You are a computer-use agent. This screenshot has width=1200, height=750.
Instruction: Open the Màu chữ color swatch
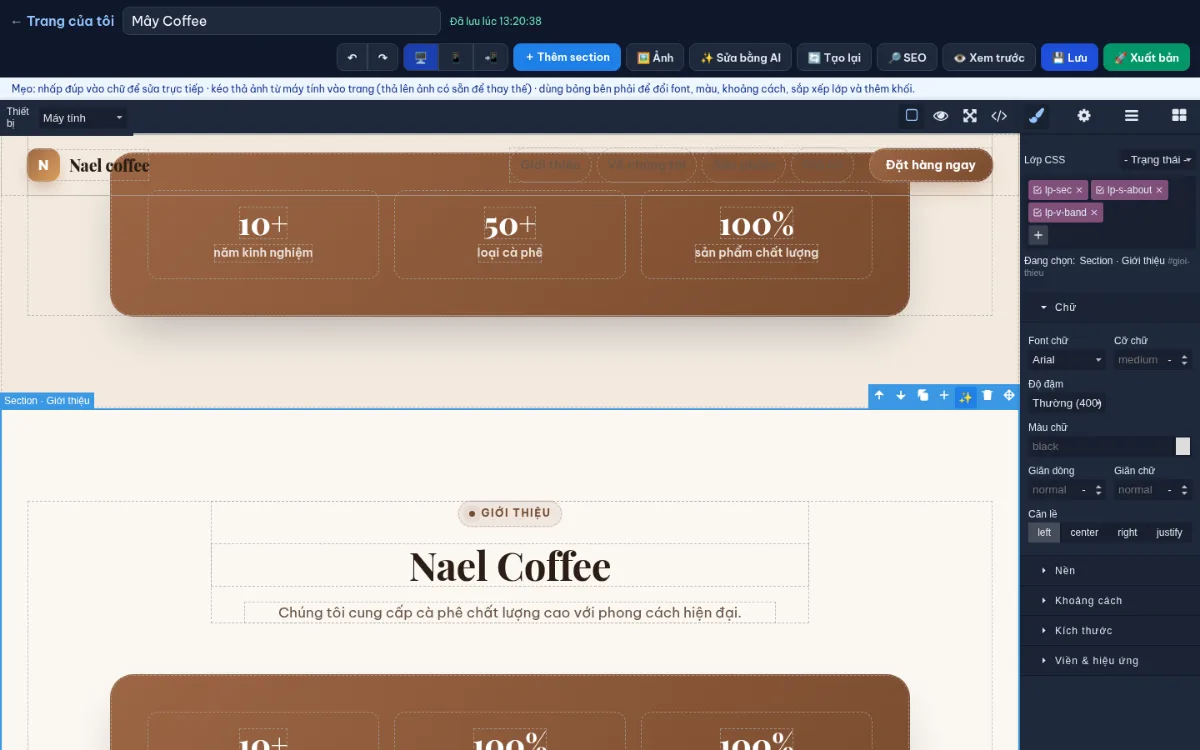coord(1183,446)
